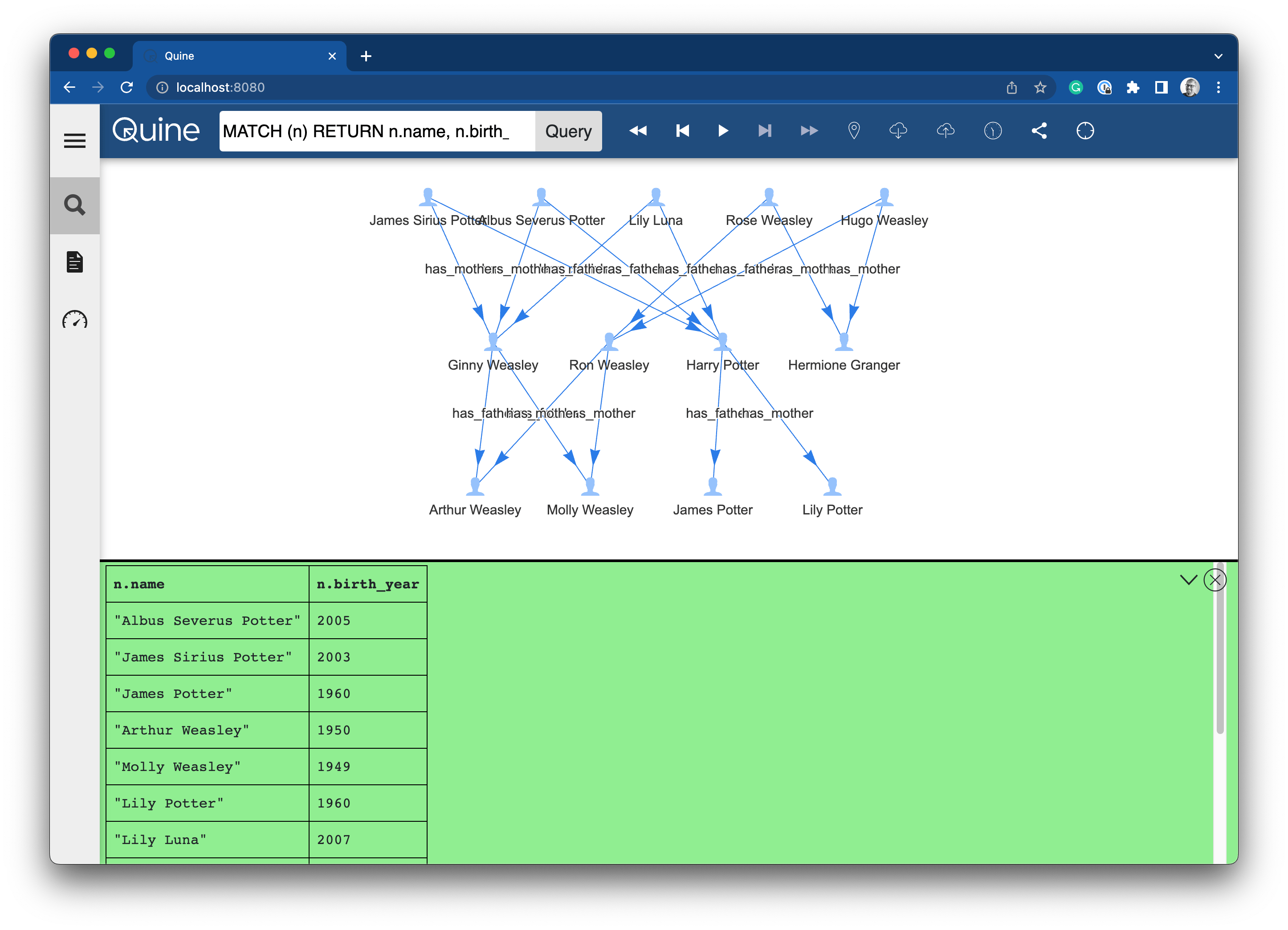Click the skip to start icon

(682, 131)
